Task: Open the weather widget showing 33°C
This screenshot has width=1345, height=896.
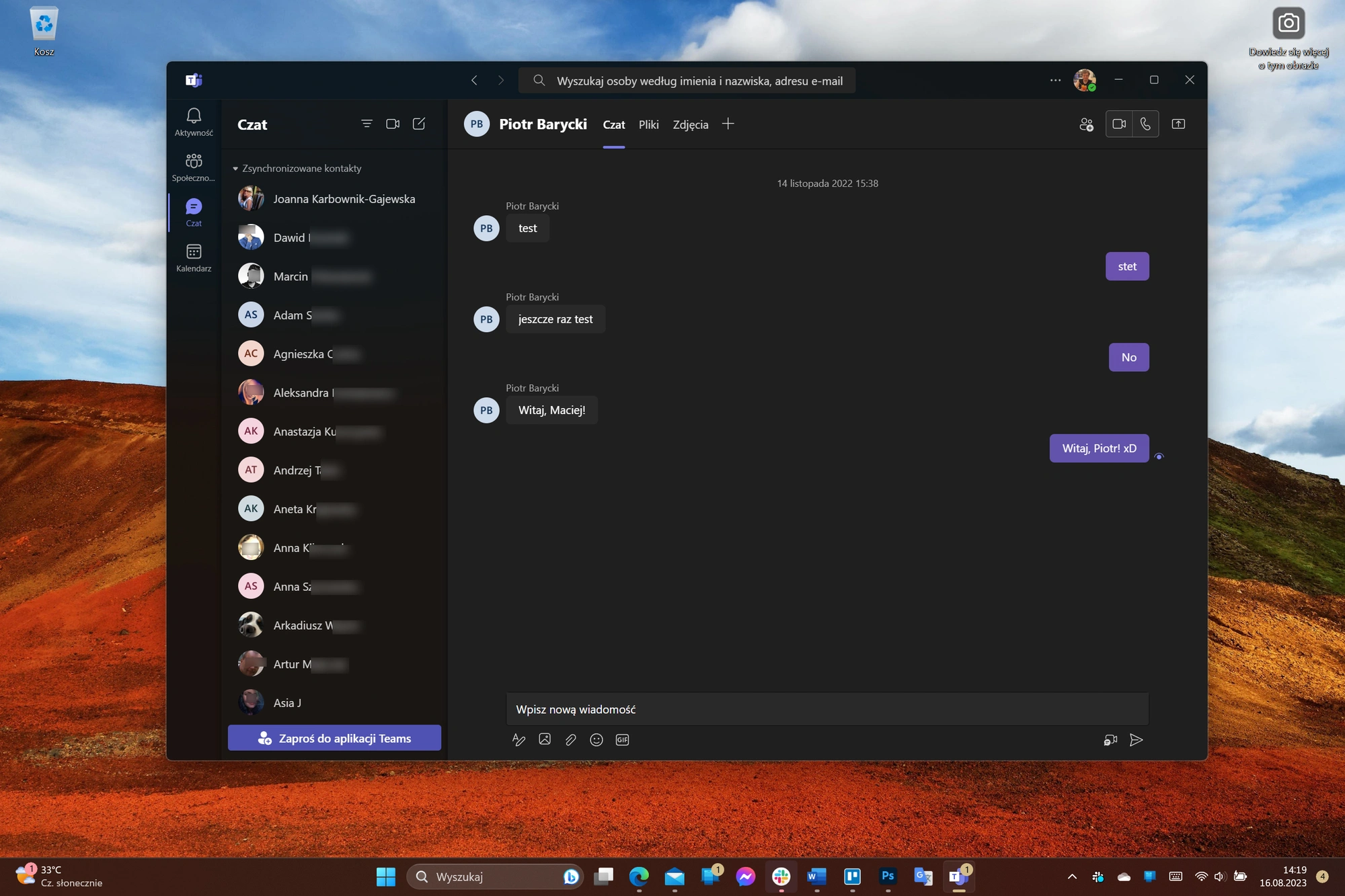Action: point(60,877)
